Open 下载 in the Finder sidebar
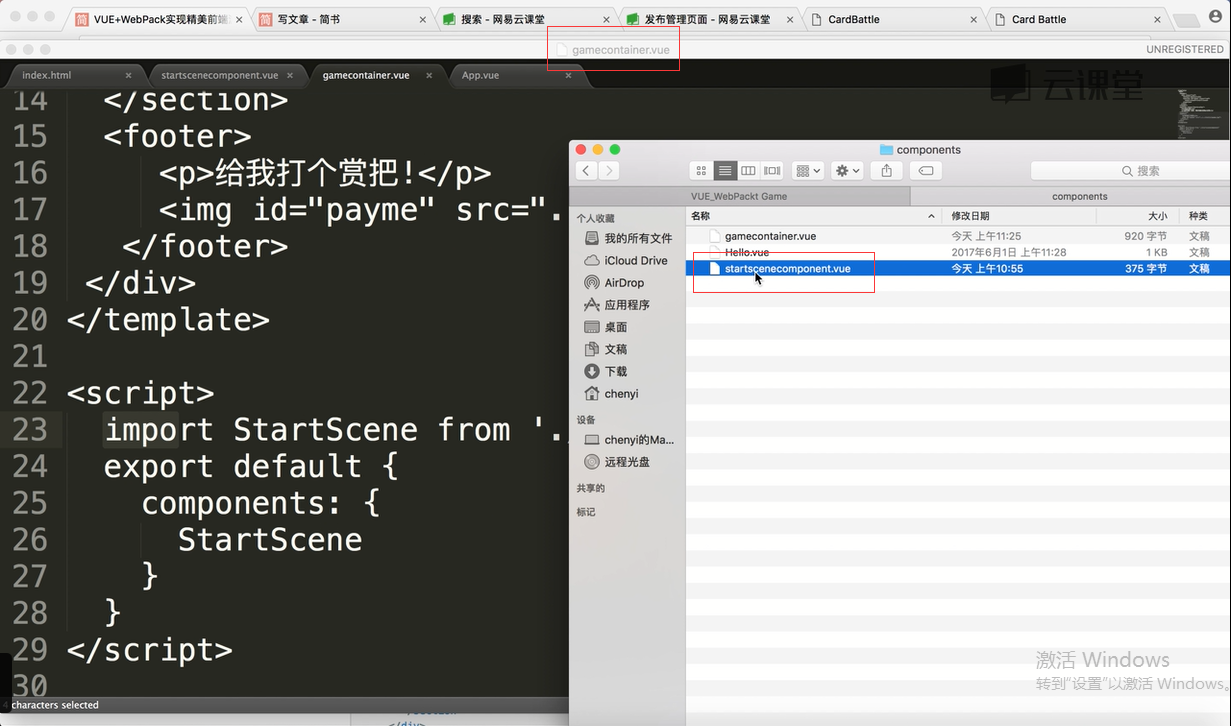The height and width of the screenshot is (726, 1231). point(605,371)
